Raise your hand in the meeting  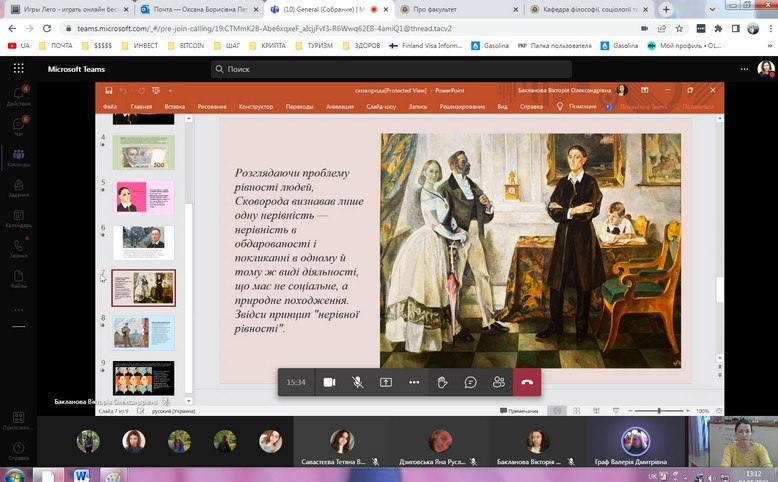[x=442, y=382]
